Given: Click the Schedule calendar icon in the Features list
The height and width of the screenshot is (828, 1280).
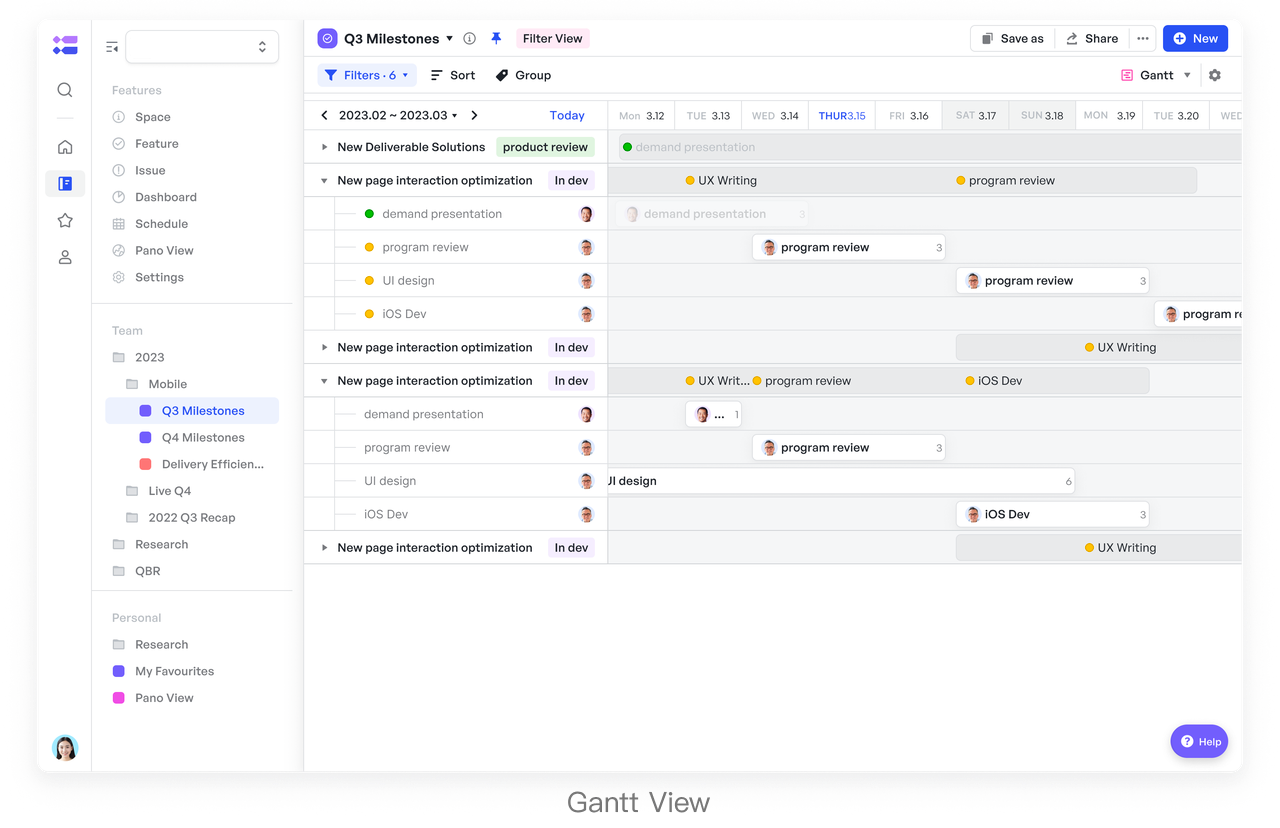Looking at the screenshot, I should click(x=117, y=223).
